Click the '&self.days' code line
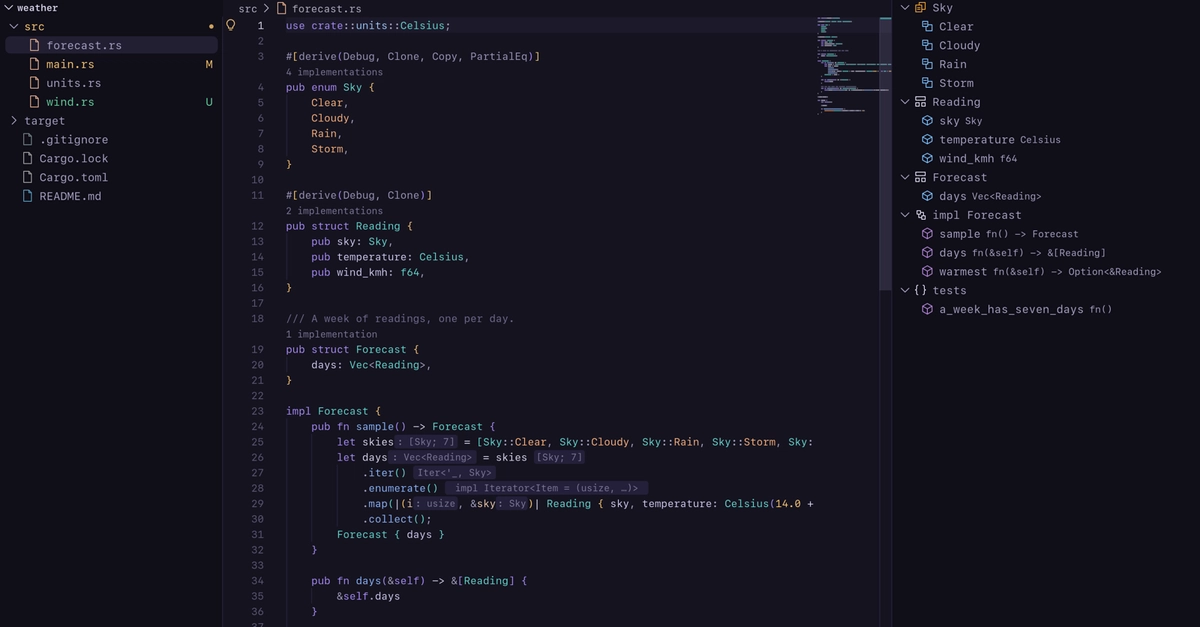The width and height of the screenshot is (1200, 627). point(368,596)
